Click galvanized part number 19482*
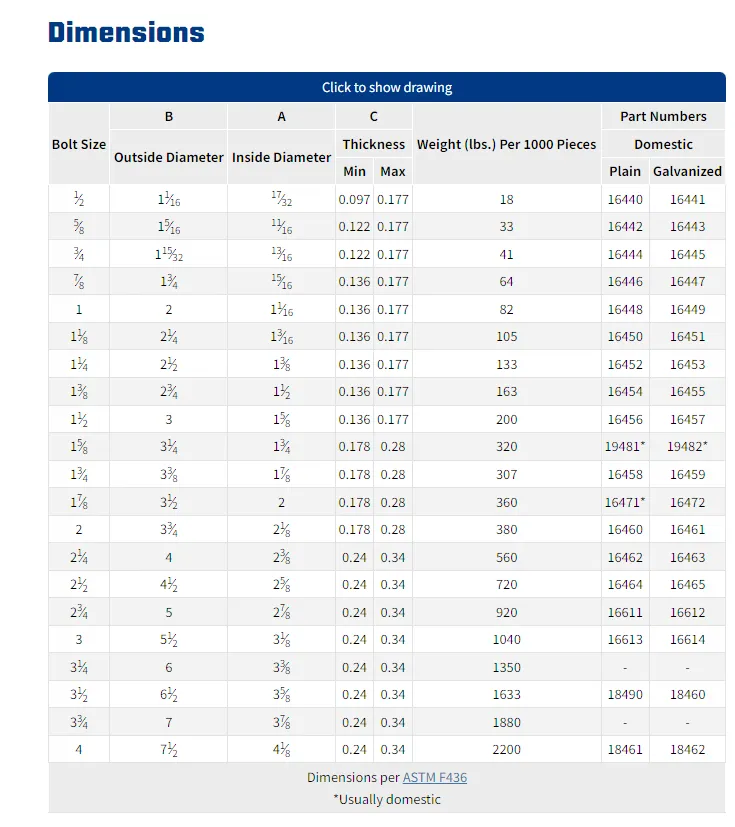Viewport: 735px width, 827px height. point(687,447)
